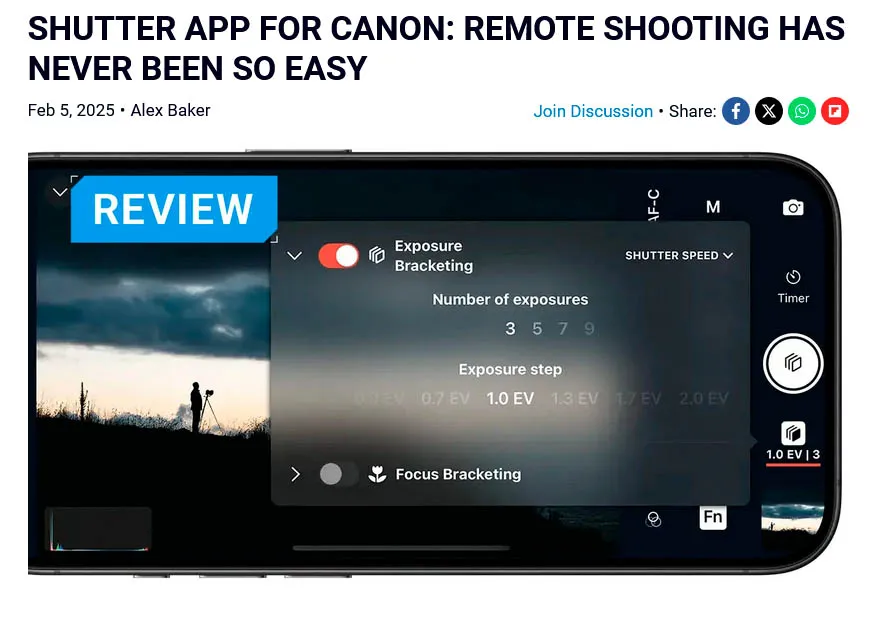The height and width of the screenshot is (624, 876).
Task: Turn off the Exposure Bracketing toggle
Action: click(340, 255)
